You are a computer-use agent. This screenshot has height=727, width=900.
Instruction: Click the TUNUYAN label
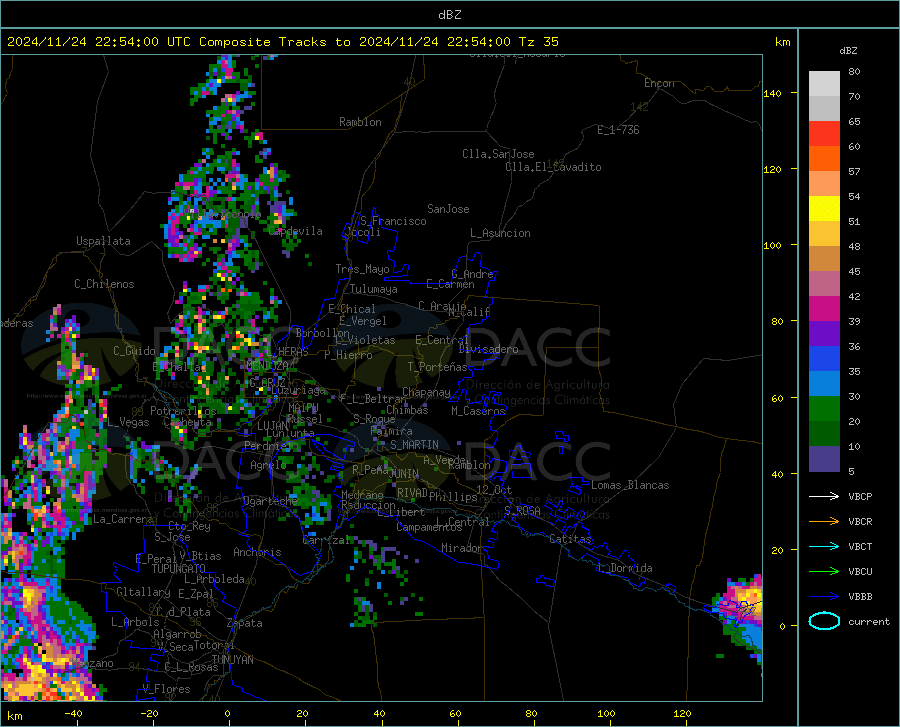coord(232,660)
